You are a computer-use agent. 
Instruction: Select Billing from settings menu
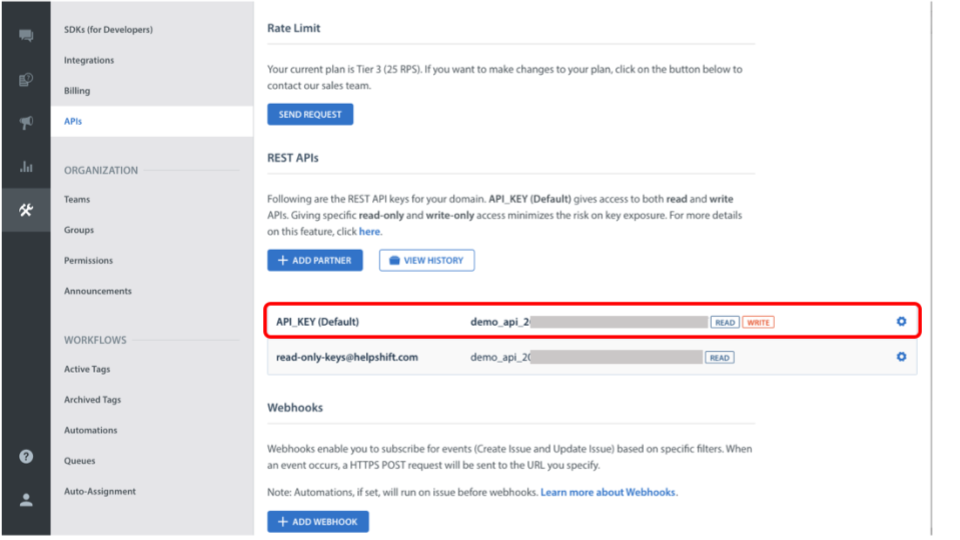77,91
